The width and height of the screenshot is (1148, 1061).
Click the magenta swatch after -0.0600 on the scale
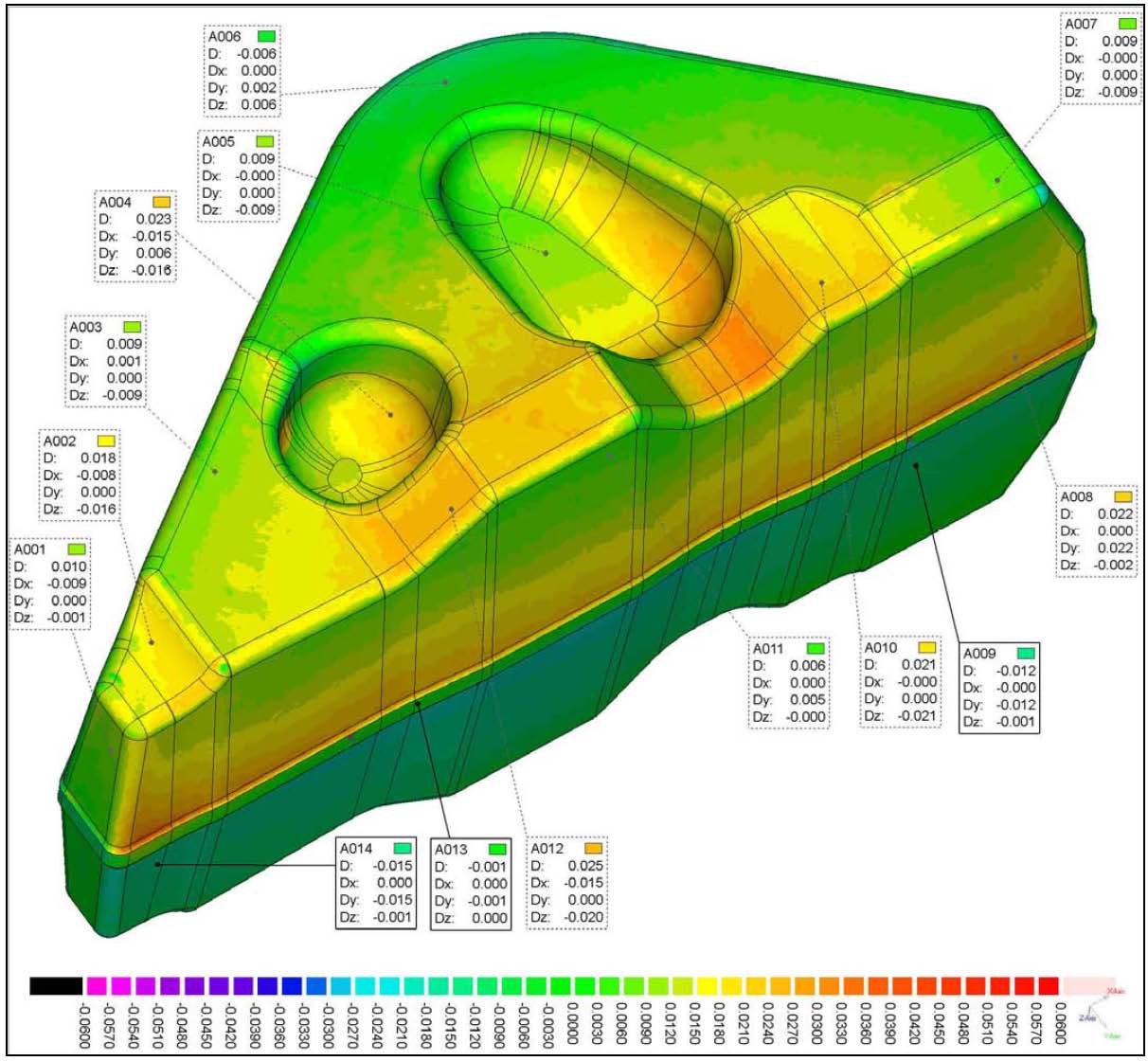click(x=97, y=986)
